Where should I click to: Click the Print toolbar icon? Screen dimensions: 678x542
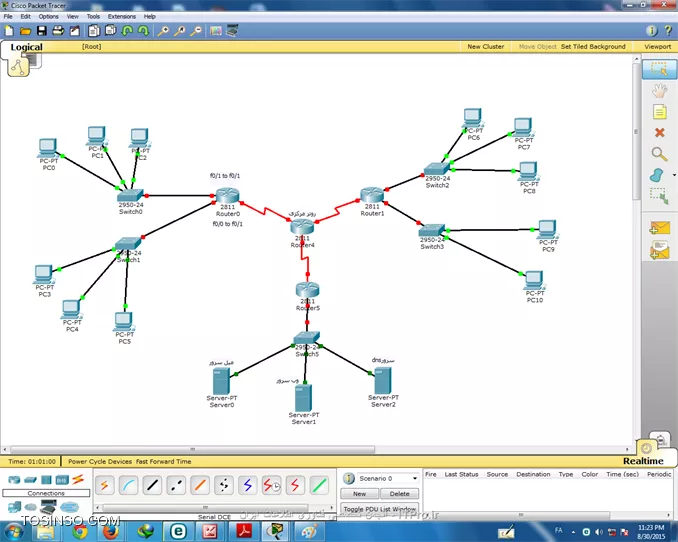(x=58, y=31)
